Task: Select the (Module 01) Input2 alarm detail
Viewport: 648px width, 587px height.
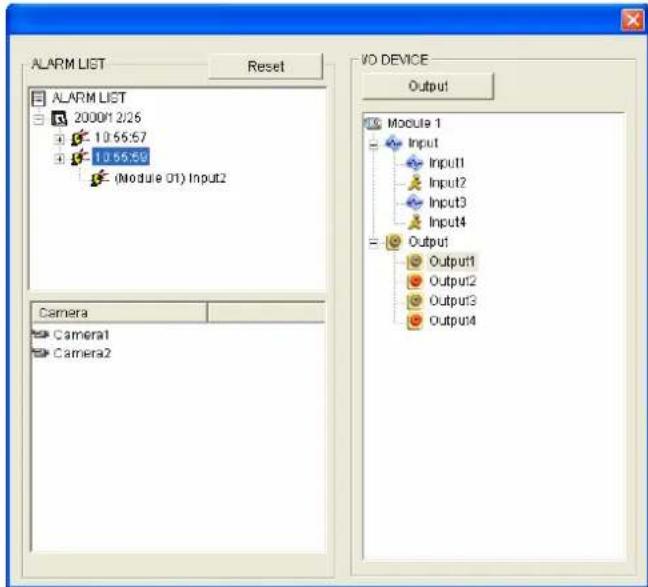Action: point(170,178)
